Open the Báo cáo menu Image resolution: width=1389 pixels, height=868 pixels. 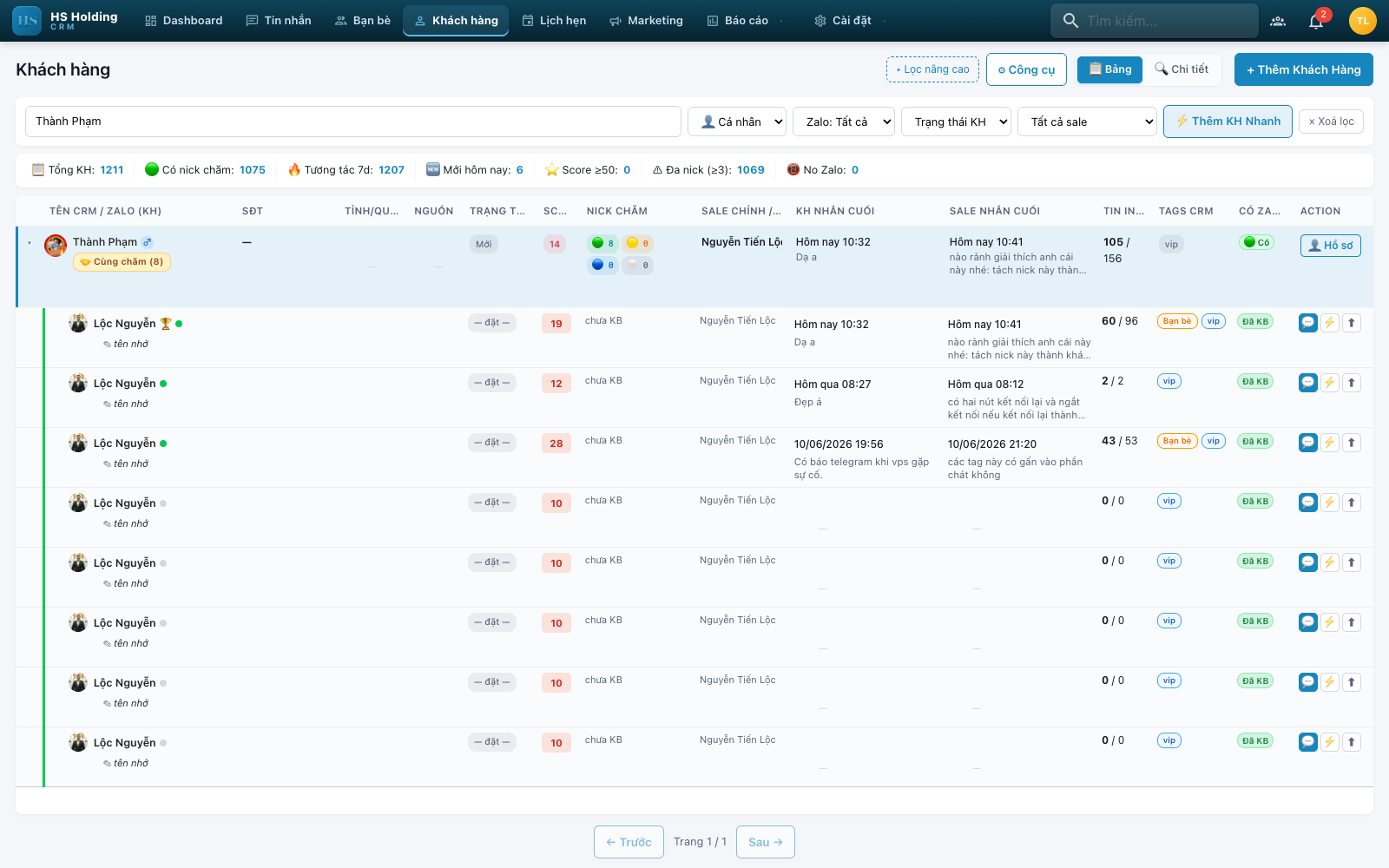coord(738,21)
